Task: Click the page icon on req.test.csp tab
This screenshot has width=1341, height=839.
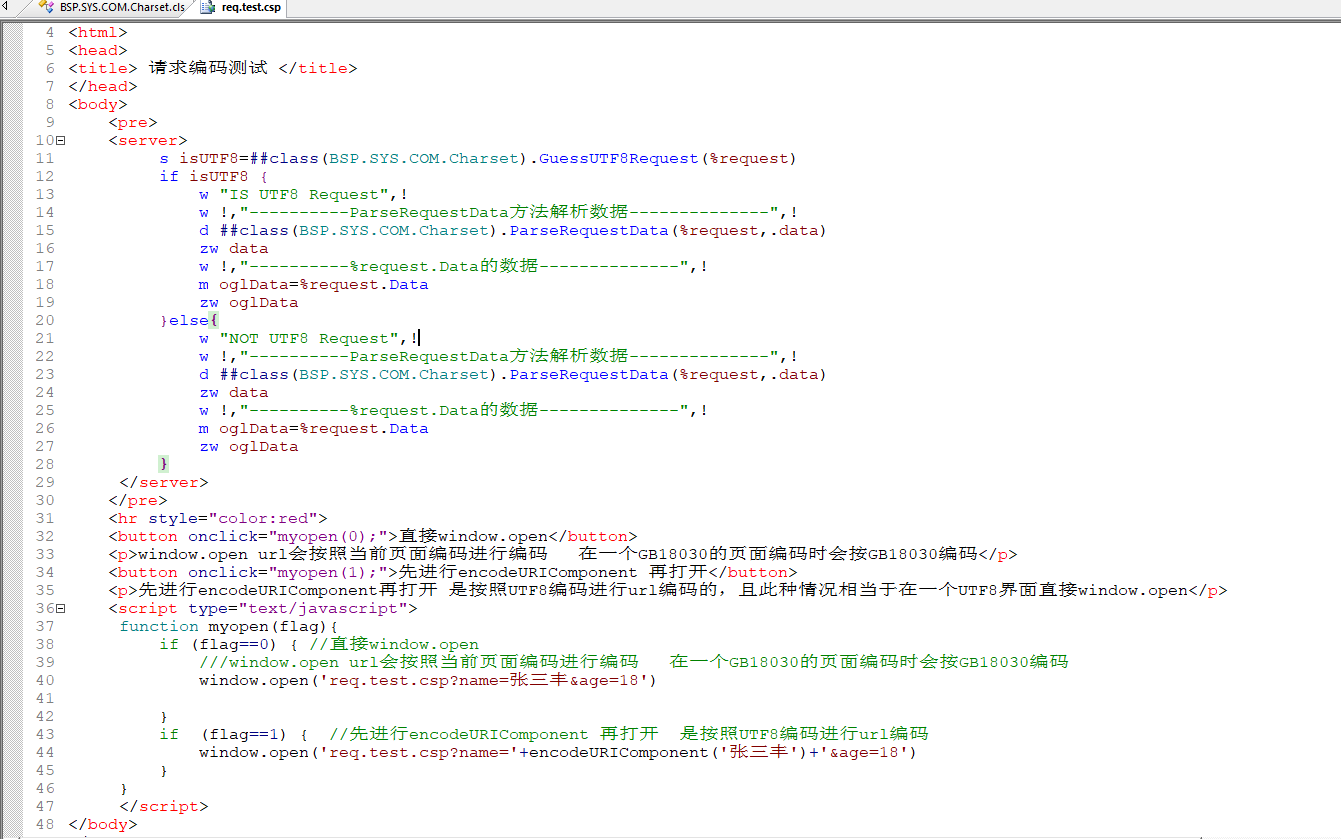Action: (x=208, y=8)
